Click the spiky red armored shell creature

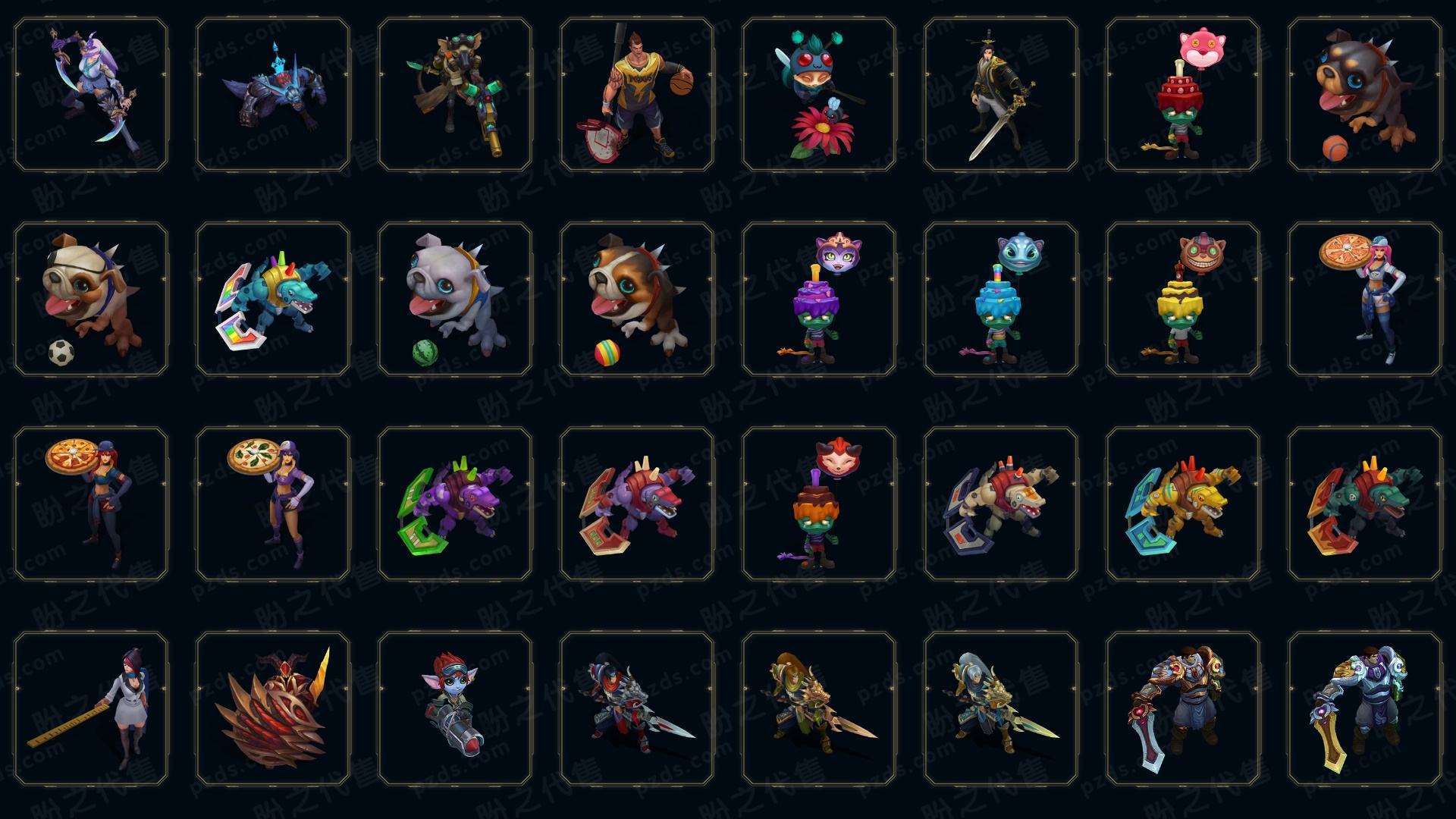(x=272, y=708)
